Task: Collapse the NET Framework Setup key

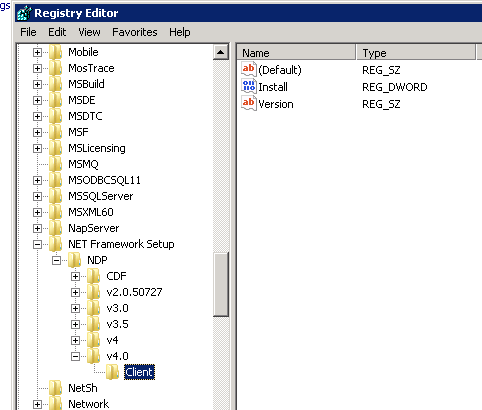Action: tap(37, 245)
